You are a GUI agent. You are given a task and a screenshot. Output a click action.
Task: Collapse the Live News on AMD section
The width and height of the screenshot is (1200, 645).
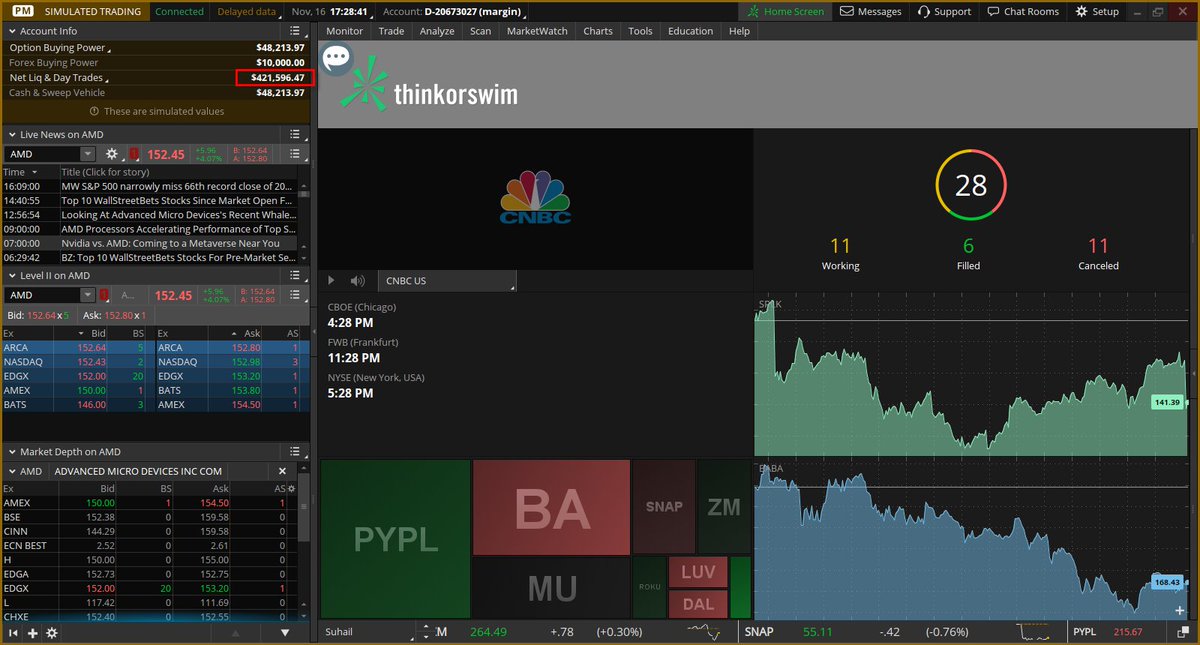11,134
